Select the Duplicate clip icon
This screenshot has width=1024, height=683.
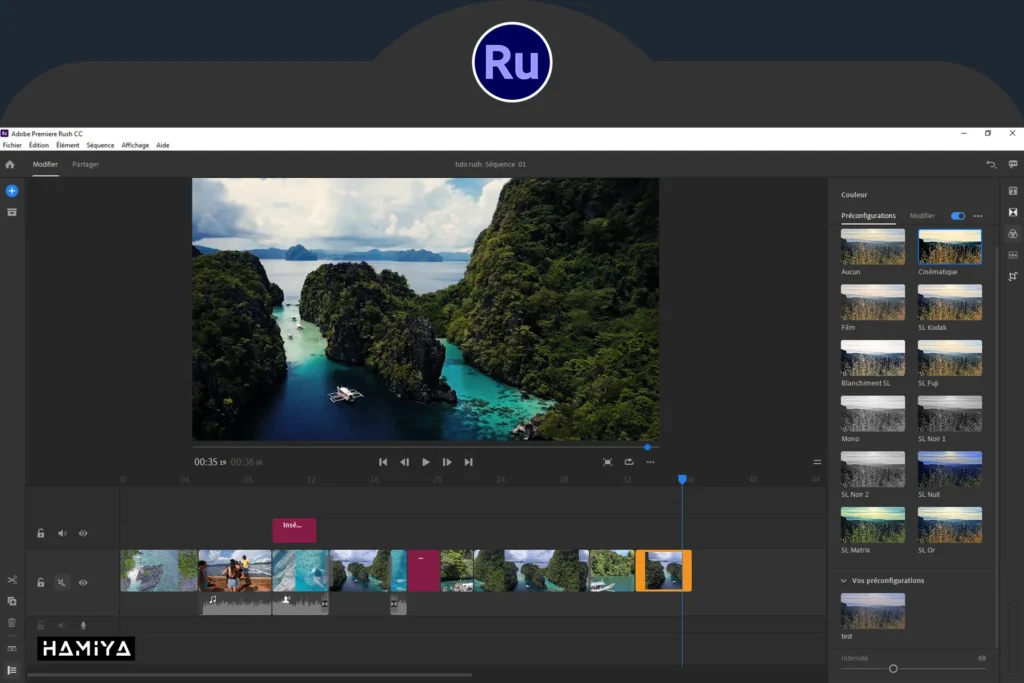13,601
